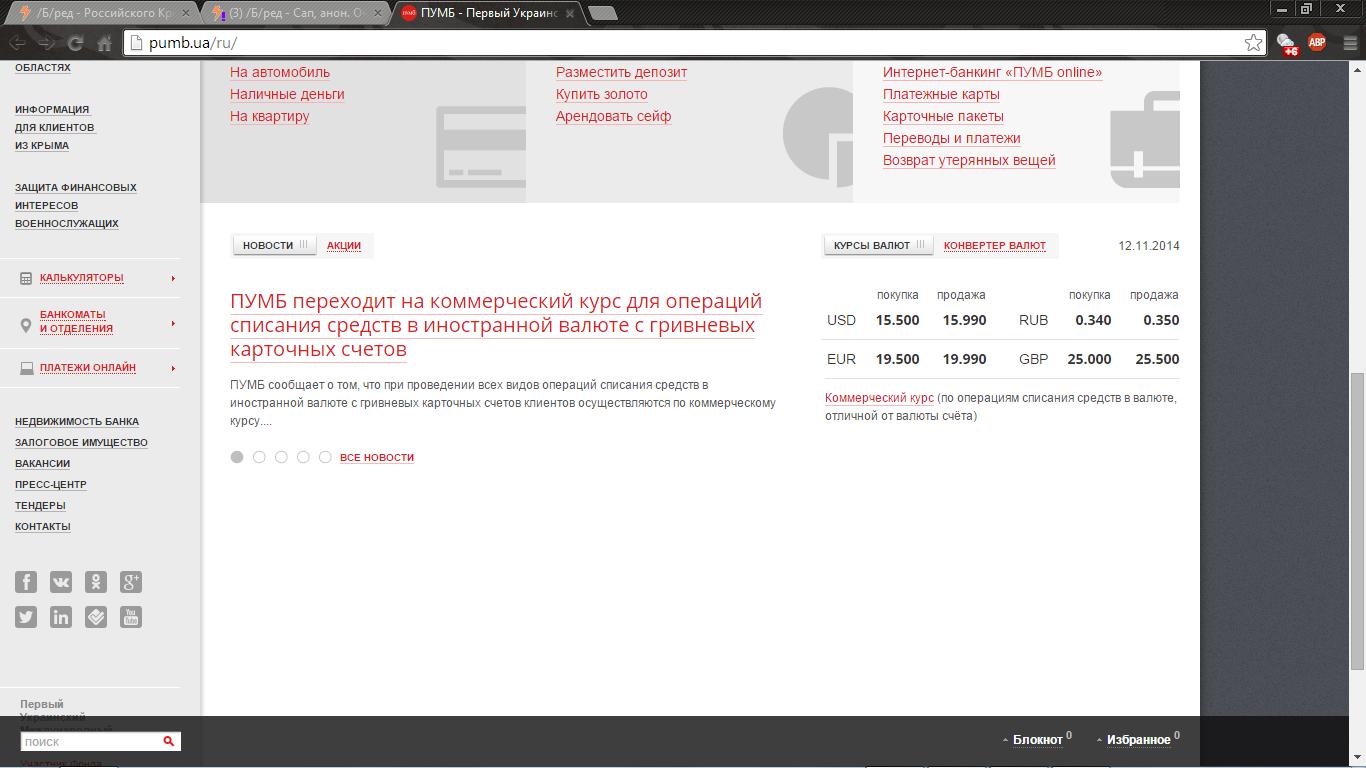Open the Все новости link
This screenshot has height=768, width=1366.
pos(377,457)
